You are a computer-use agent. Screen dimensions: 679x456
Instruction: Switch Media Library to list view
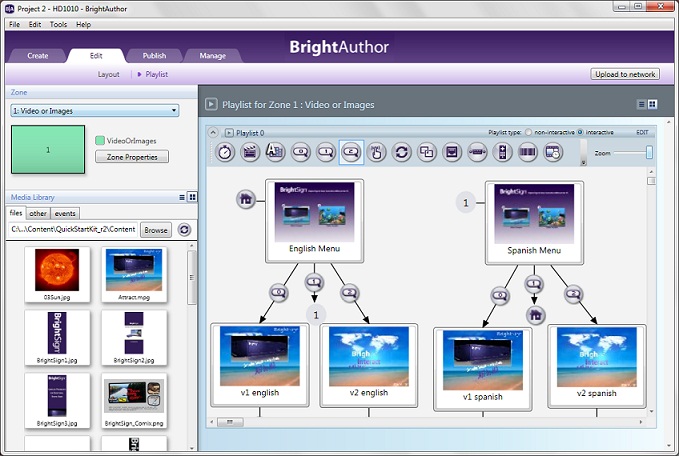pos(182,197)
